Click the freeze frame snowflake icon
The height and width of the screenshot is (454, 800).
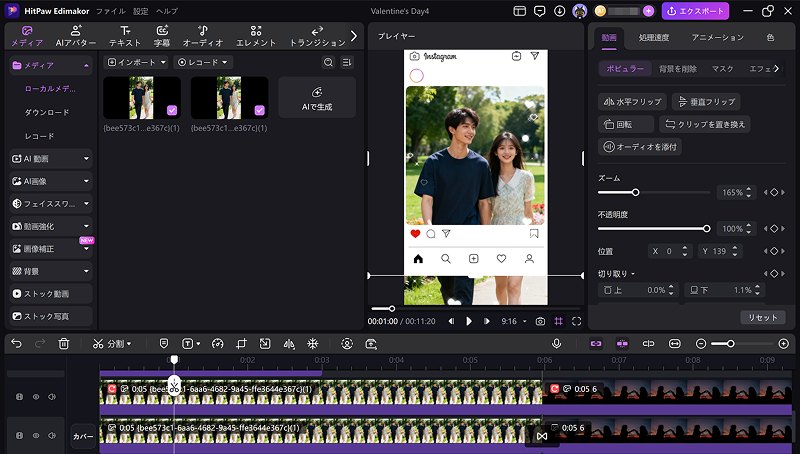pos(312,344)
